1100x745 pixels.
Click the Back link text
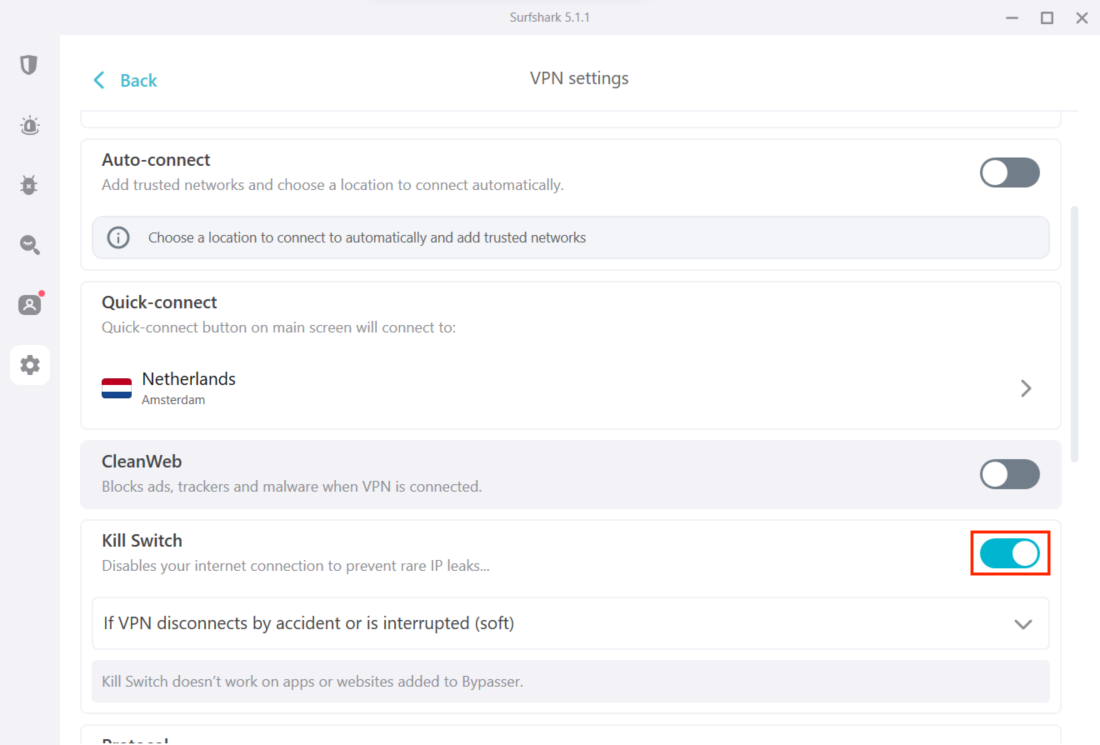pyautogui.click(x=139, y=80)
